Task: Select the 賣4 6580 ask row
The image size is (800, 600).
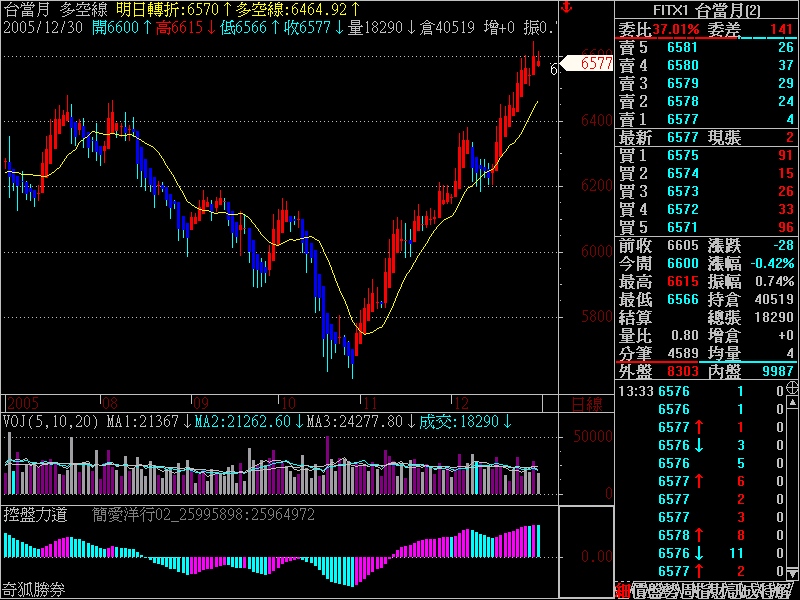Action: point(706,65)
